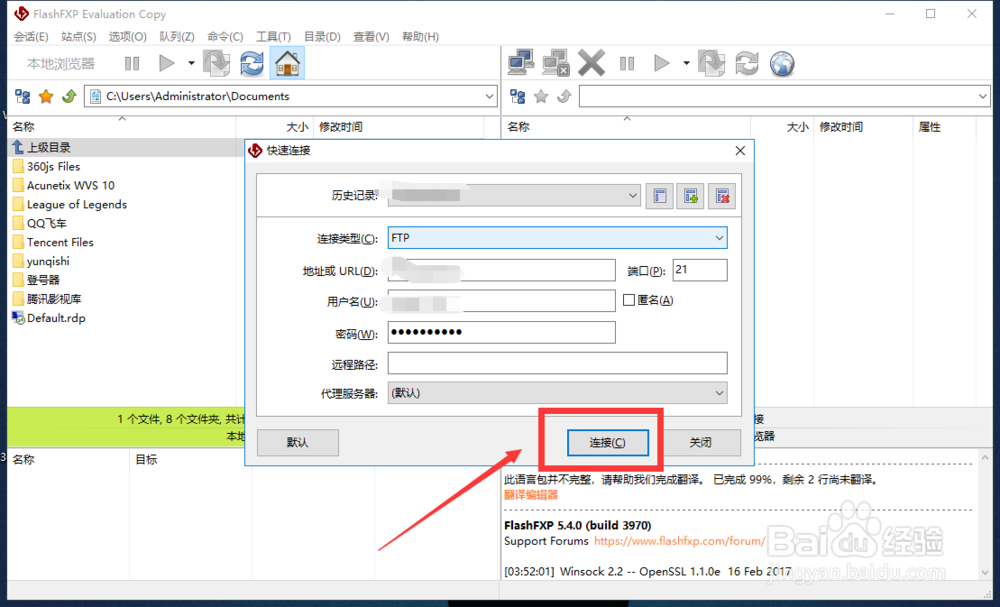Open the 会话(E) menu
The image size is (1000, 607).
31,36
